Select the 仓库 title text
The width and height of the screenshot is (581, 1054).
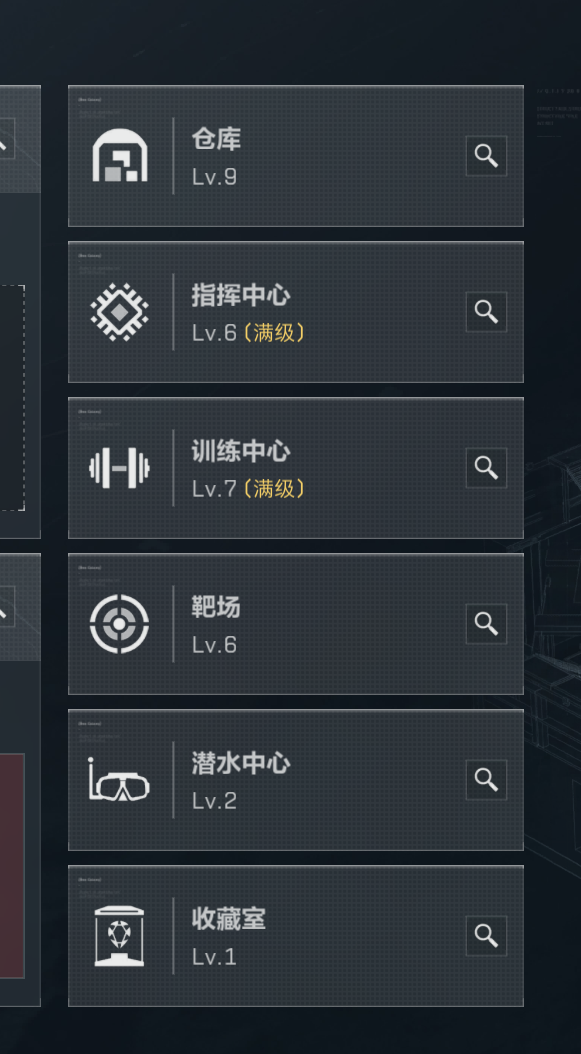216,139
